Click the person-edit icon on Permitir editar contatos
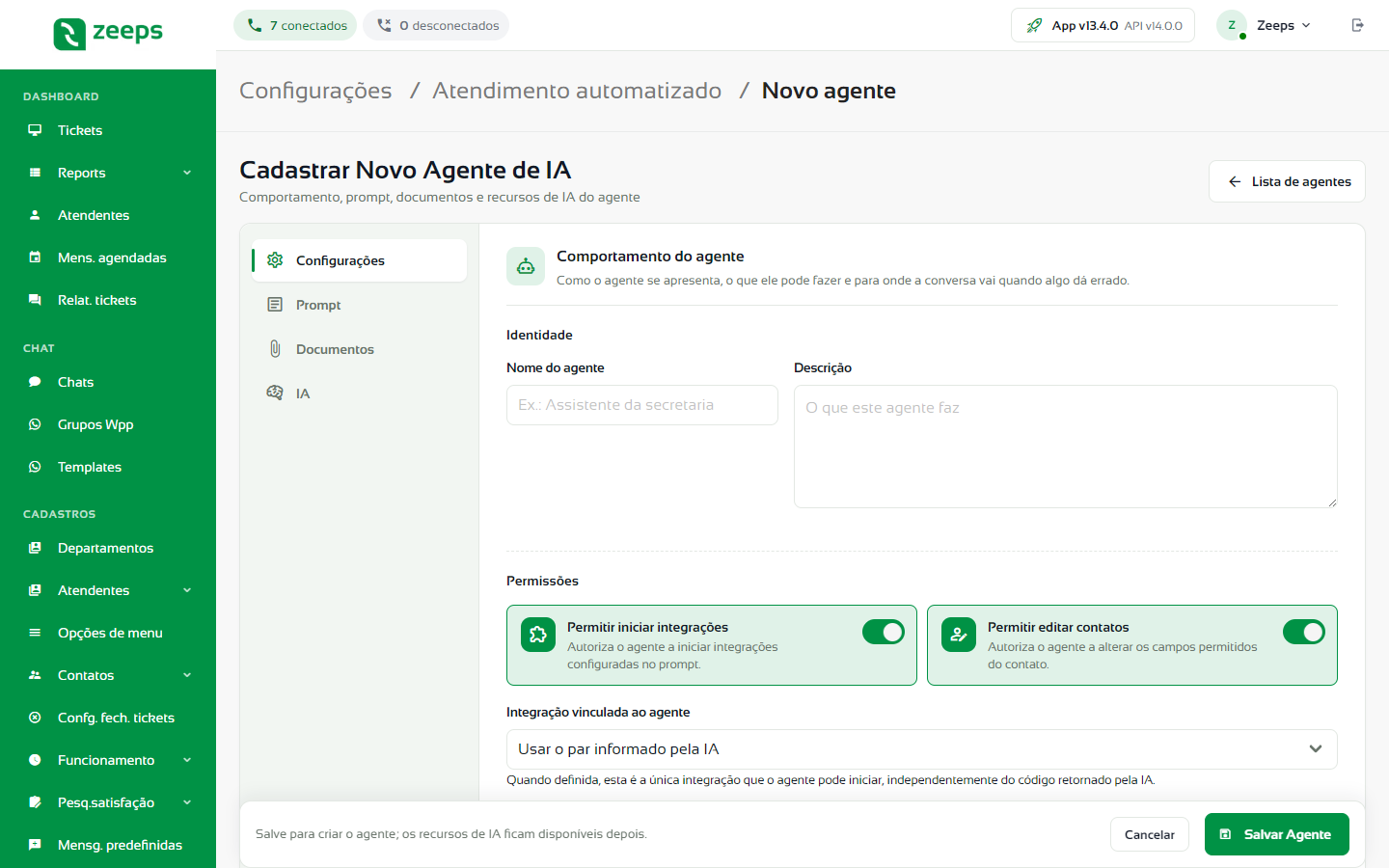The height and width of the screenshot is (868, 1389). point(959,635)
